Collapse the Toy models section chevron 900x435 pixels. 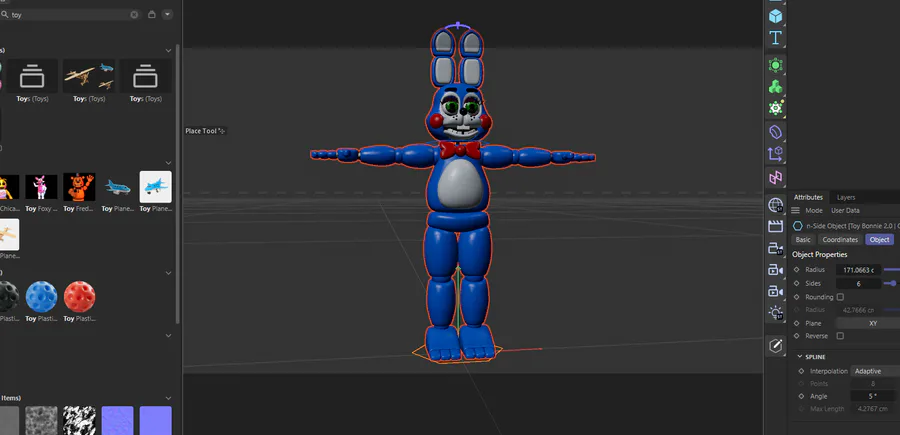point(168,163)
